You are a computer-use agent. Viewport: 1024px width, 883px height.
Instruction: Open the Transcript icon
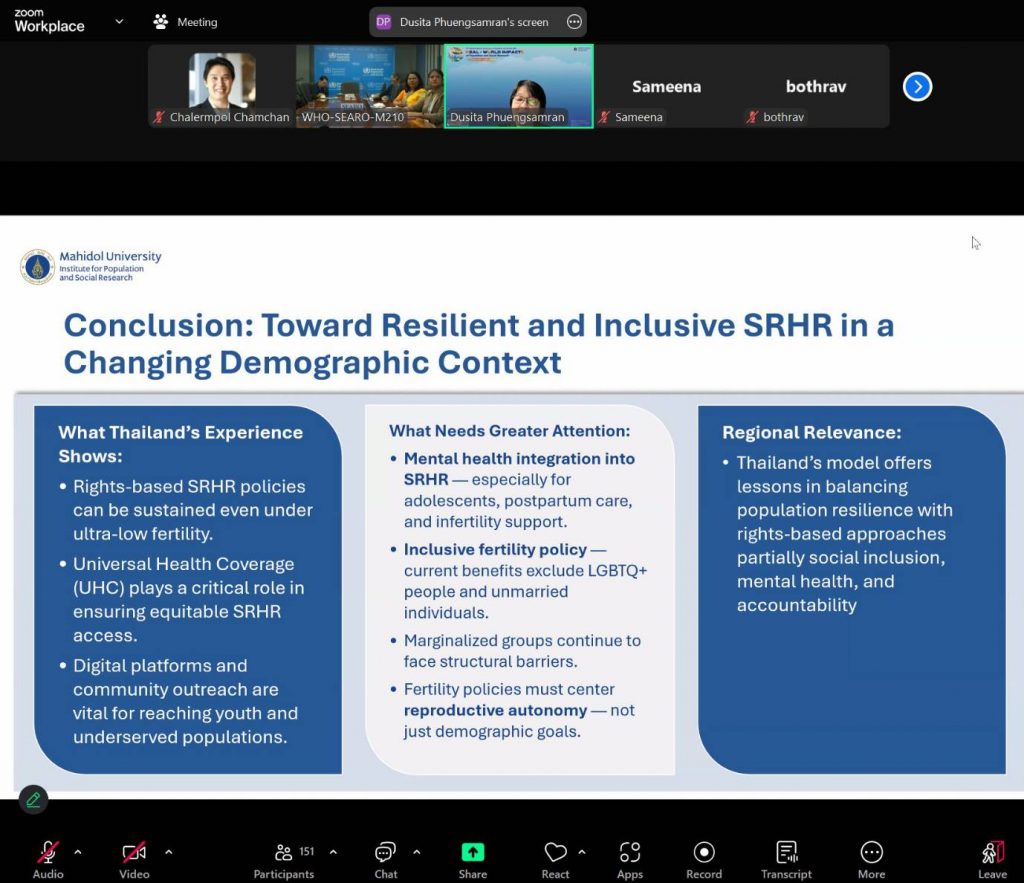pos(786,853)
